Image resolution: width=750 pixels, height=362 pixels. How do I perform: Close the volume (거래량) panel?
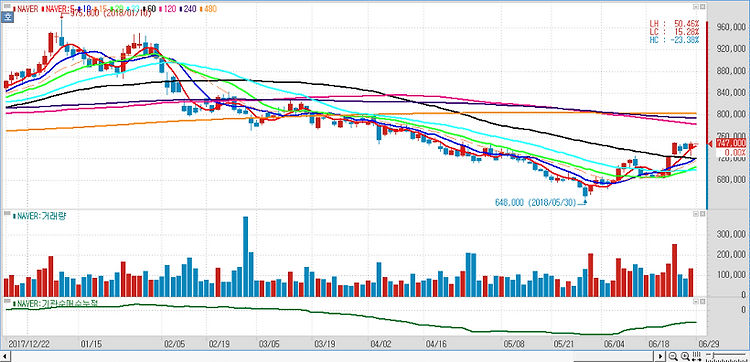[x=703, y=215]
